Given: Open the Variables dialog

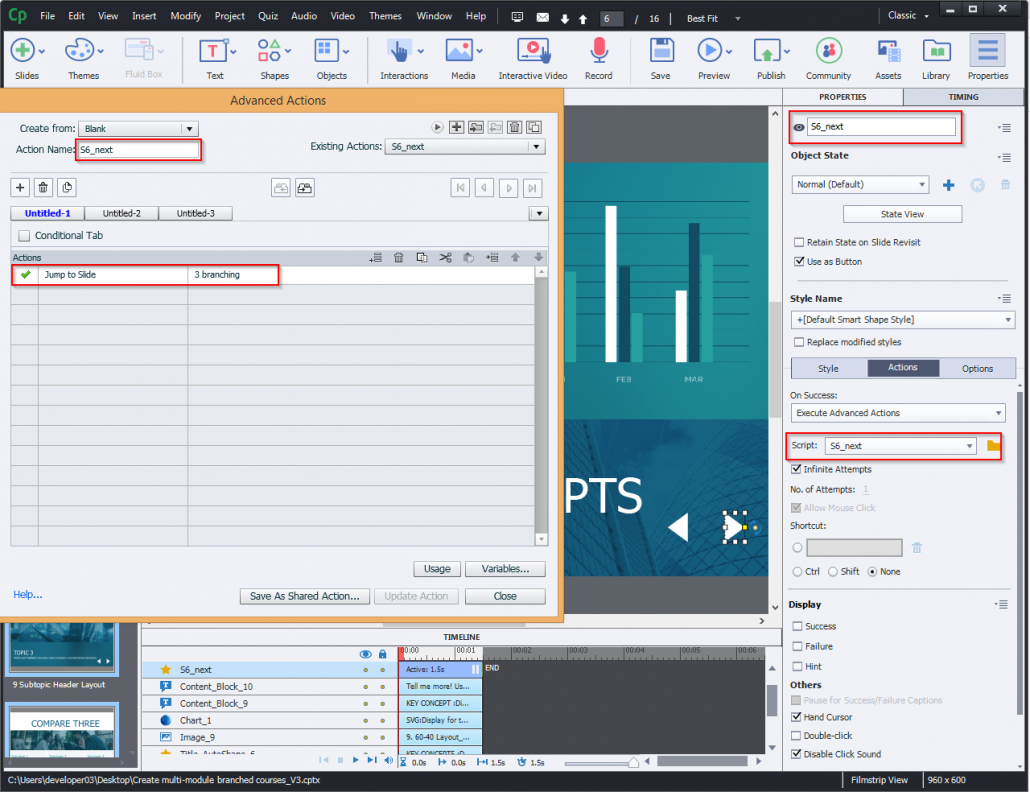Looking at the screenshot, I should click(505, 568).
